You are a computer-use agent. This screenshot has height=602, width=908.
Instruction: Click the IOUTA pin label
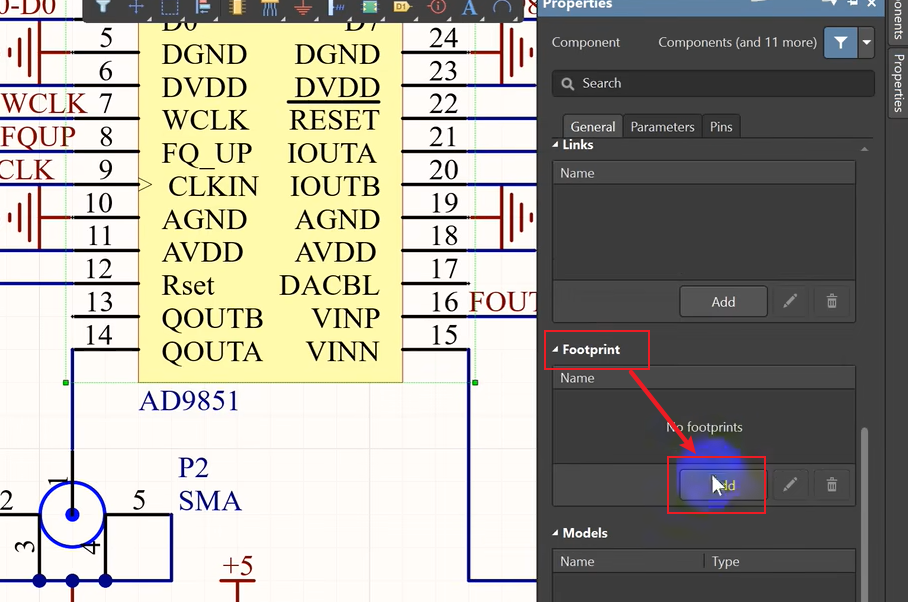pyautogui.click(x=332, y=153)
